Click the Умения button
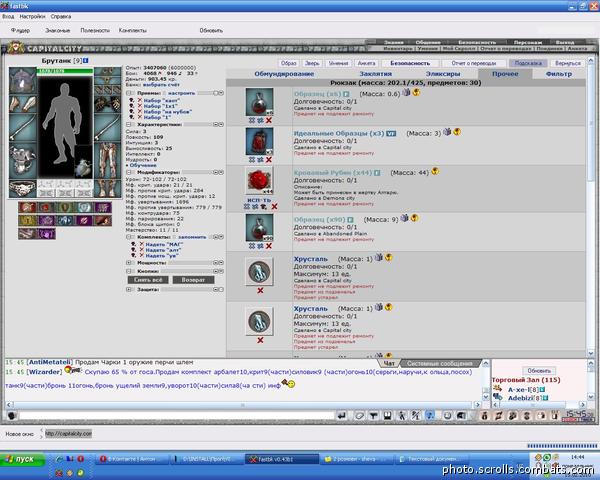The height and width of the screenshot is (480, 600). (339, 63)
